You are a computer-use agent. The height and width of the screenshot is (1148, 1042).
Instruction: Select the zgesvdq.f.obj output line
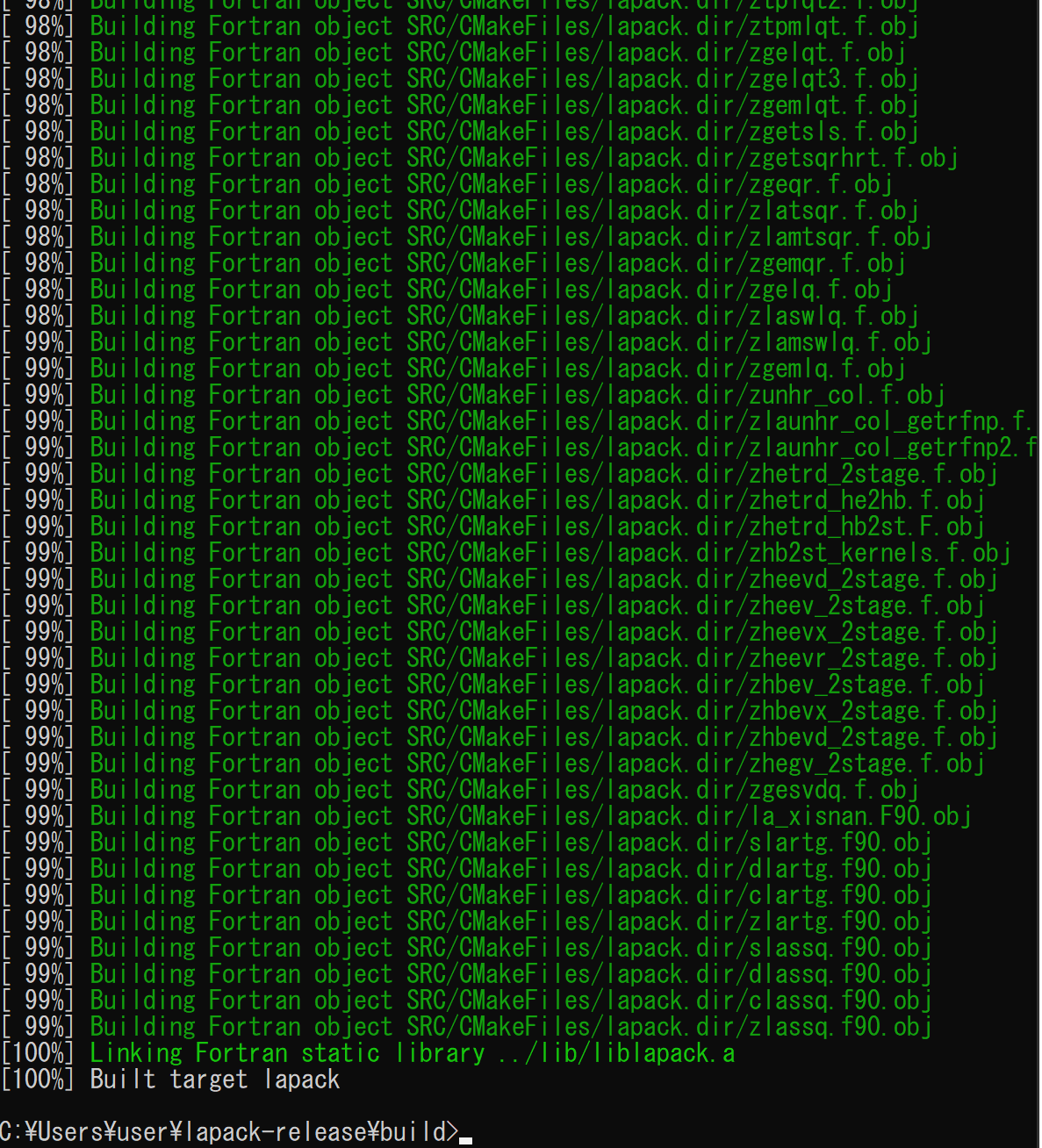pyautogui.click(x=460, y=790)
